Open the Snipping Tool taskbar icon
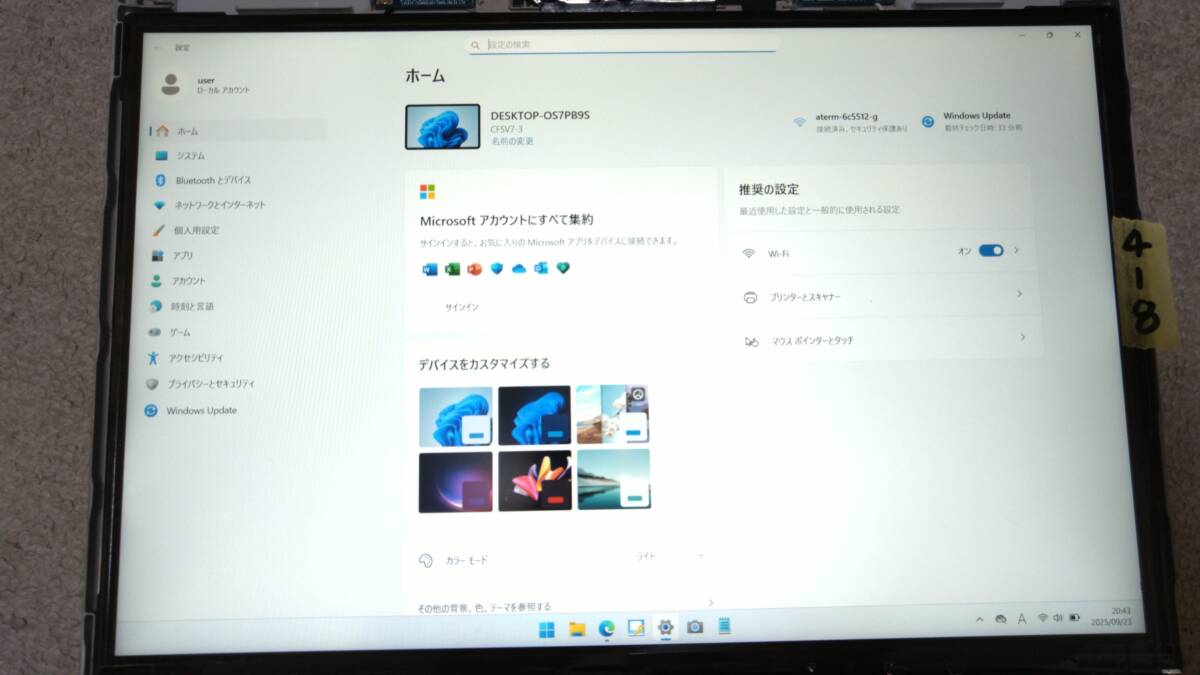 click(635, 628)
